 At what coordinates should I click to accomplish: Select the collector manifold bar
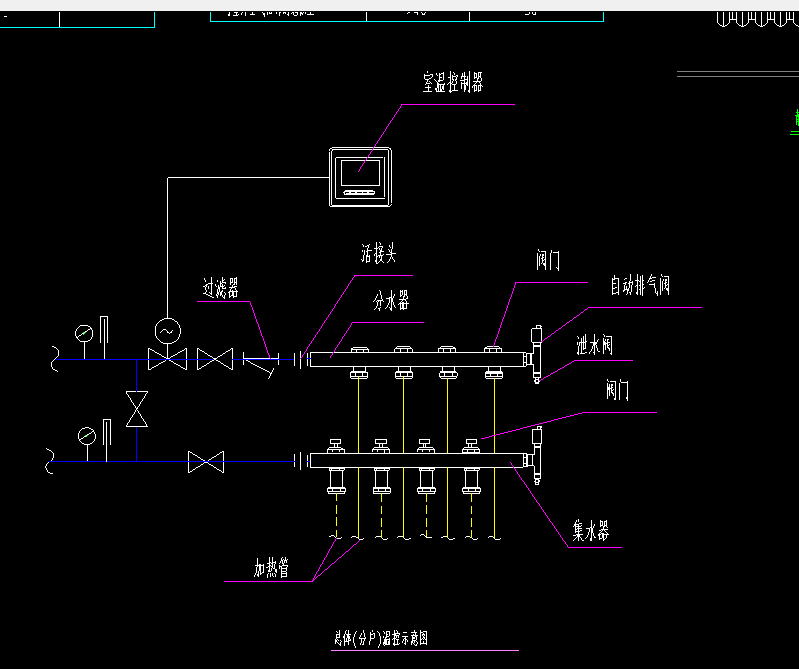pyautogui.click(x=417, y=461)
